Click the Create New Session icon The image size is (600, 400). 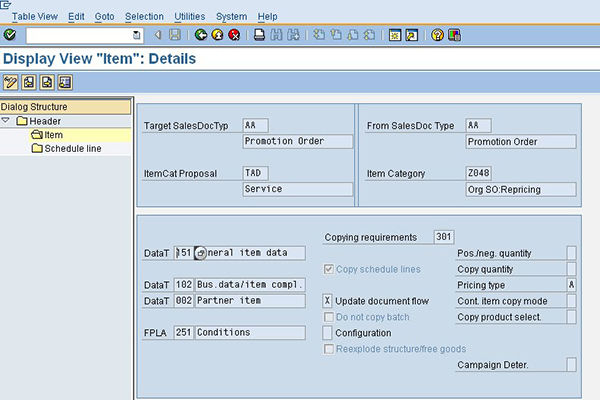point(395,35)
